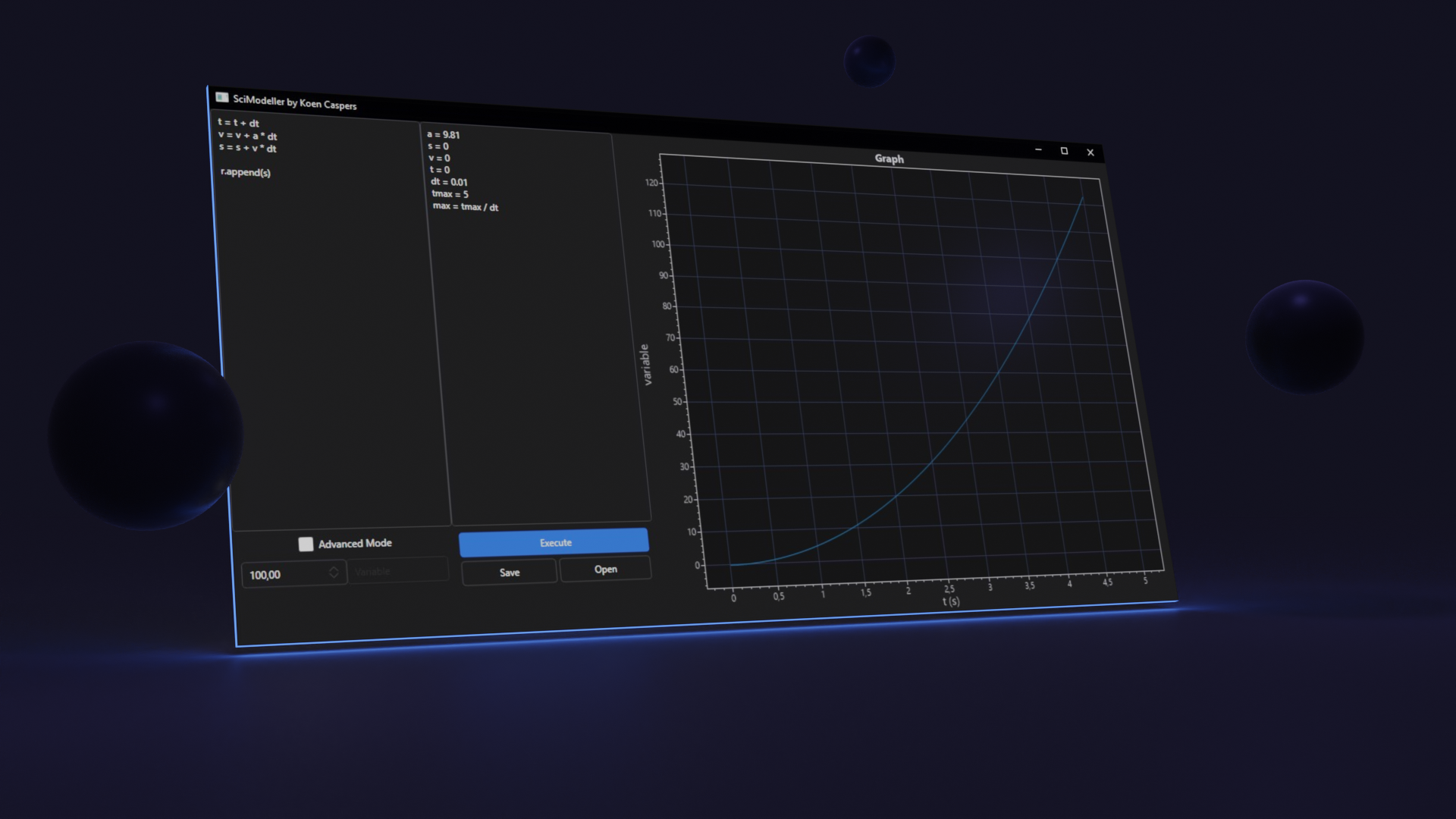Click the Open button
1456x819 pixels.
coord(605,570)
